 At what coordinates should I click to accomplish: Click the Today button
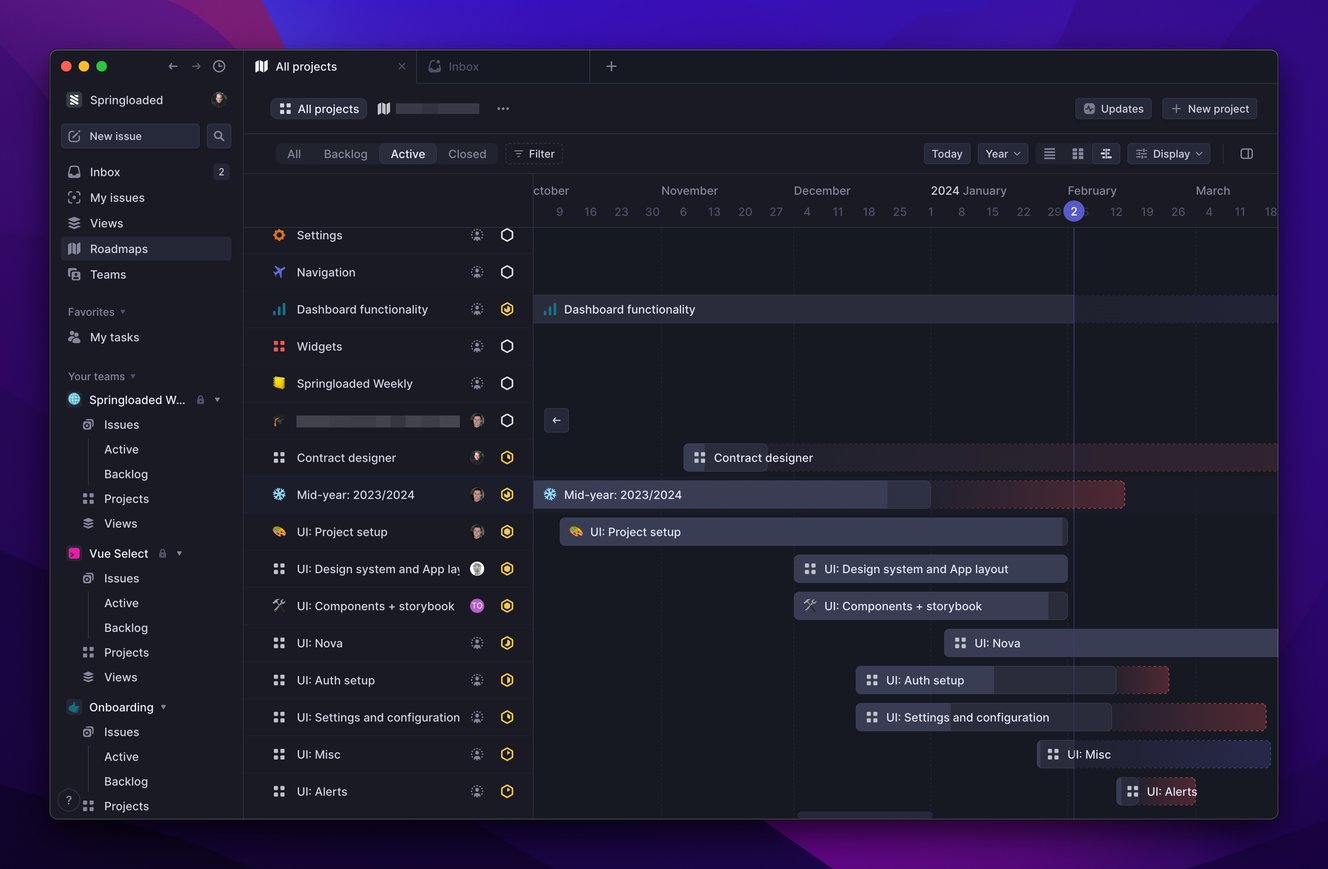(946, 154)
